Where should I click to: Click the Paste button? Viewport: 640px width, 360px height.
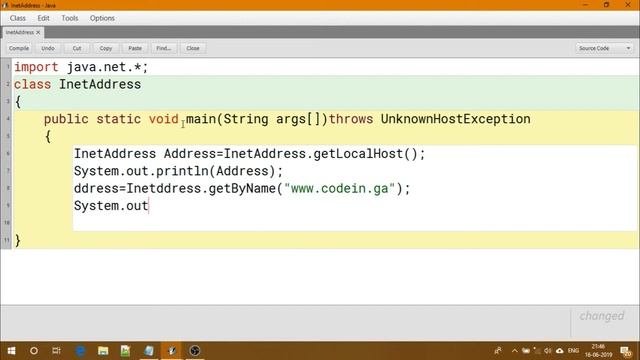click(135, 48)
